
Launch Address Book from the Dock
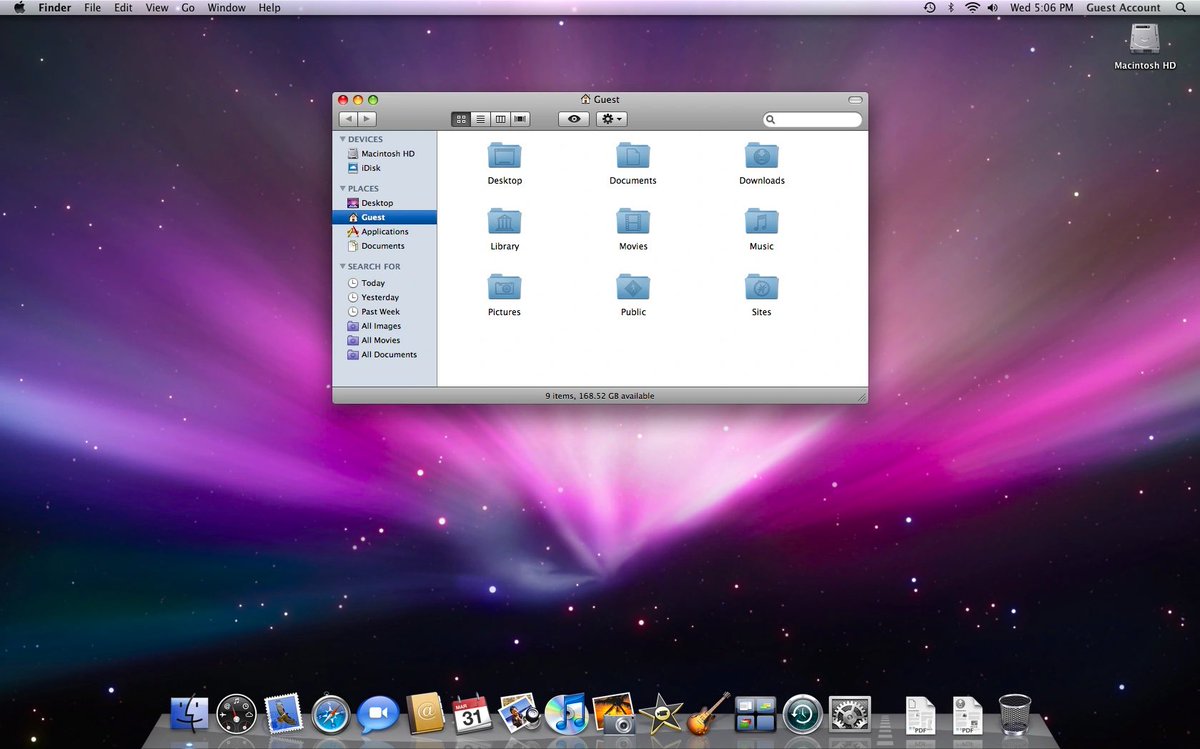pyautogui.click(x=425, y=714)
